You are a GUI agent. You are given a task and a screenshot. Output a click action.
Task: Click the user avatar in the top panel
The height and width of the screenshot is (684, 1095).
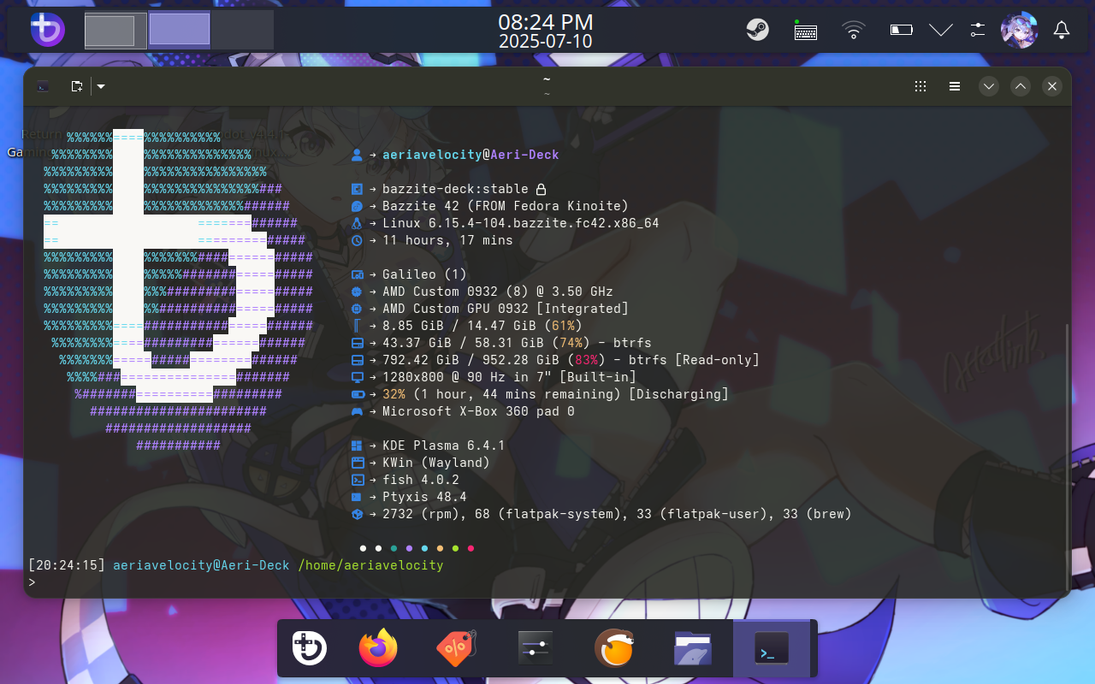[1019, 30]
